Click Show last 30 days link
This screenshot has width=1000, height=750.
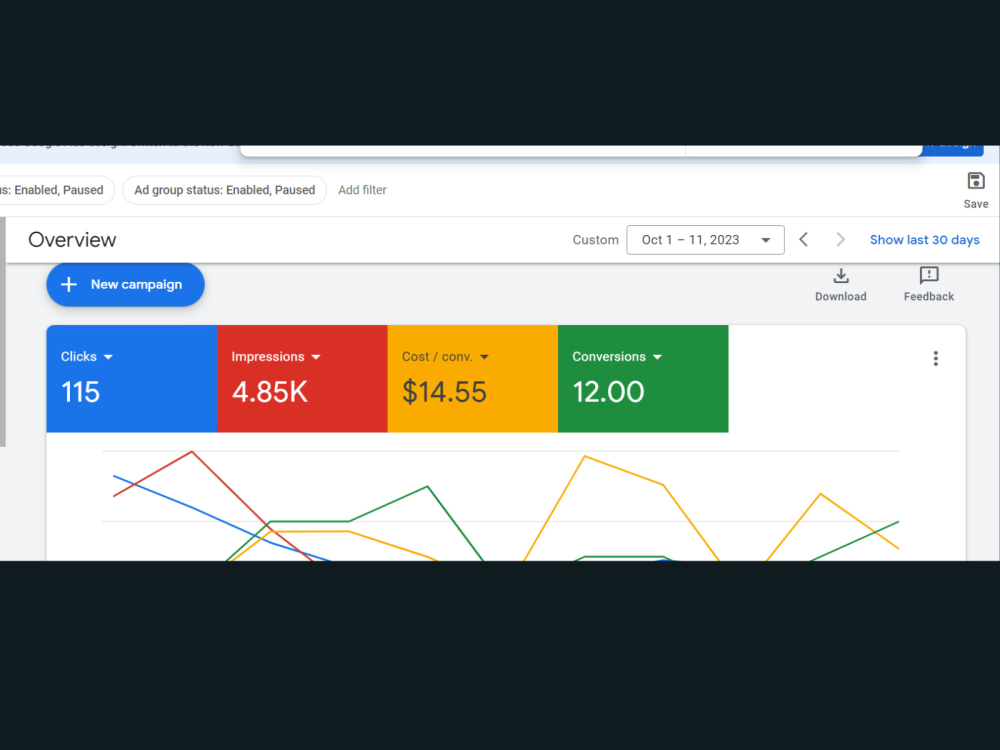coord(924,240)
